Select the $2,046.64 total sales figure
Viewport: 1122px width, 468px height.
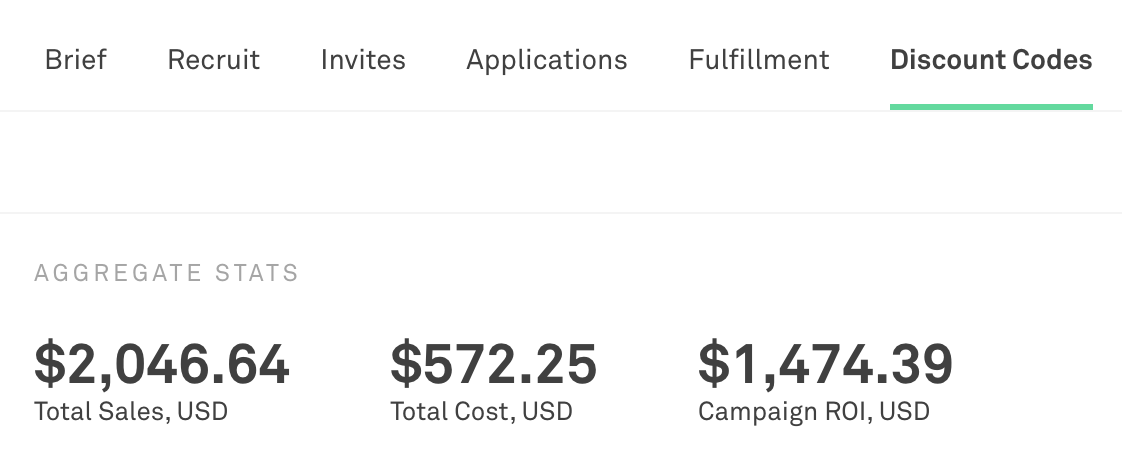[162, 363]
